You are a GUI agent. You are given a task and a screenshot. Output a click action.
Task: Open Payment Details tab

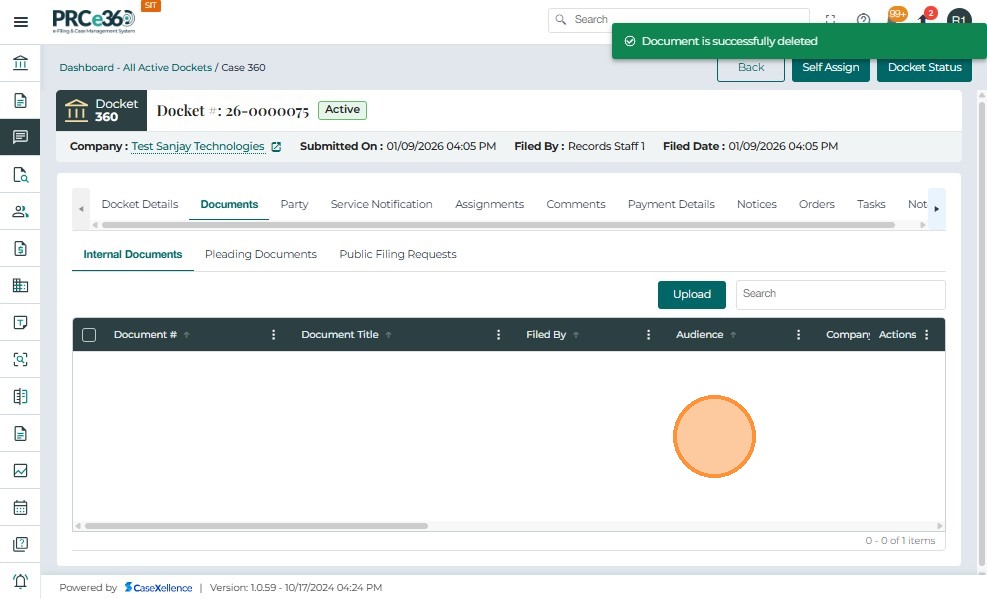[671, 204]
